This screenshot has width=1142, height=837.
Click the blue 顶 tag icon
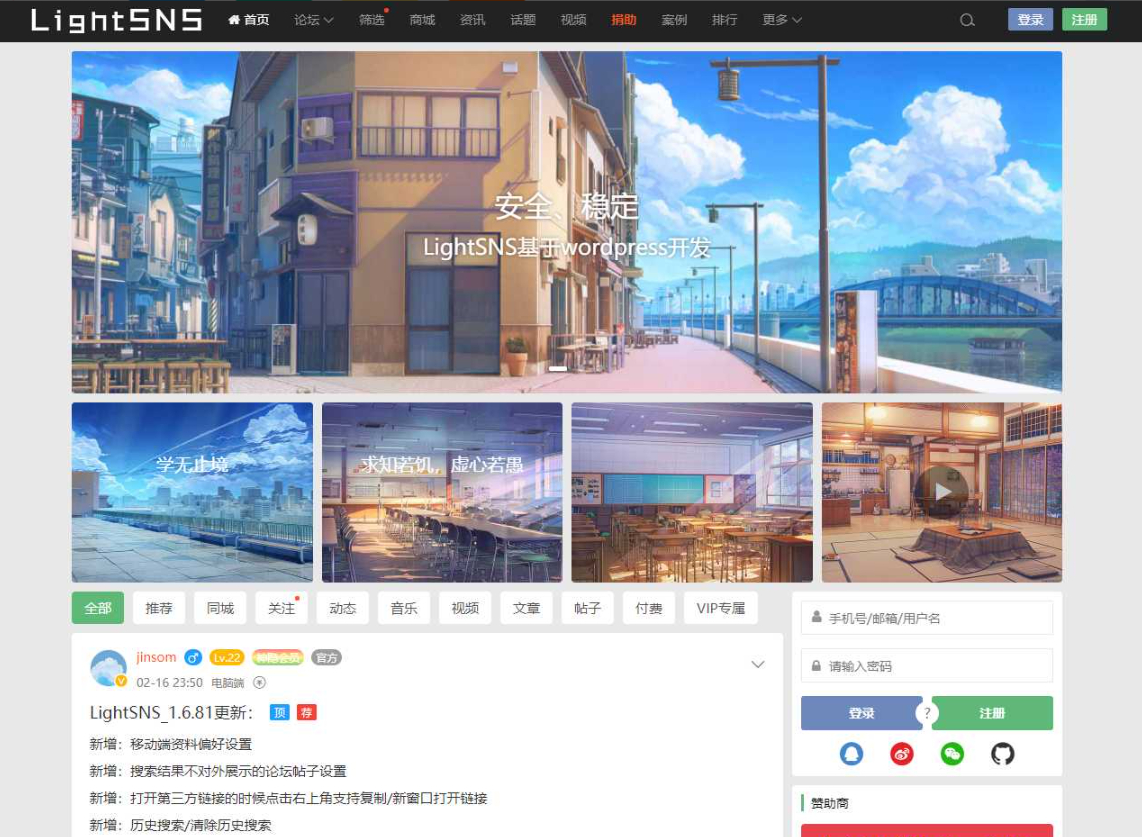point(280,712)
